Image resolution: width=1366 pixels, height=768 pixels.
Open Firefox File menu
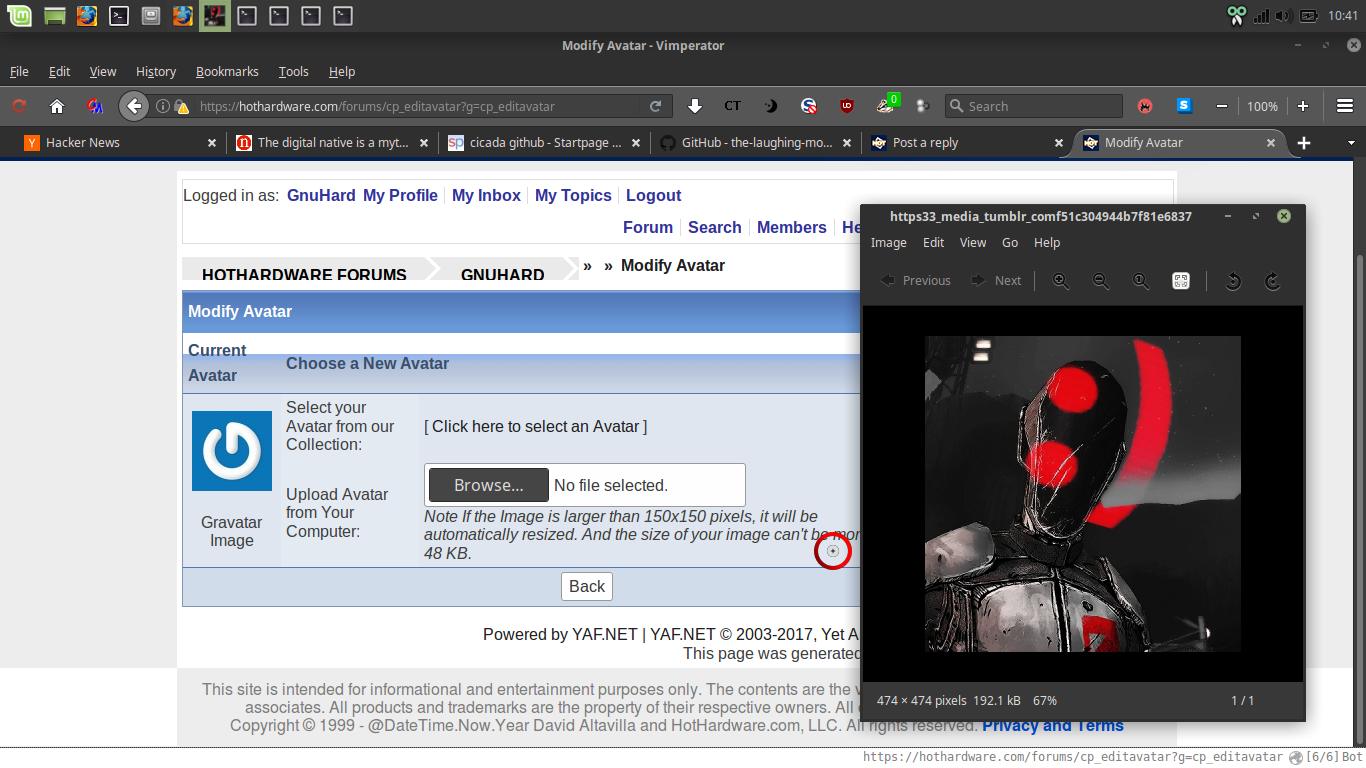tap(19, 72)
